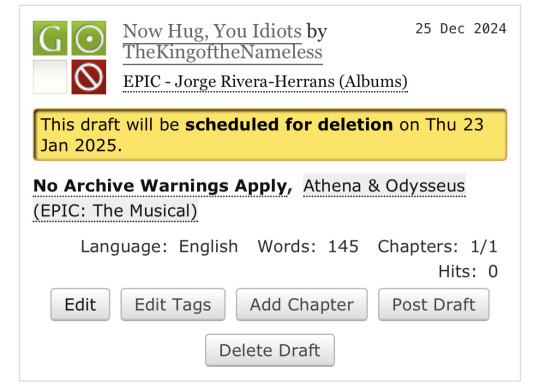This screenshot has height=390, width=540.
Task: Select the No Archive Warnings Apply tag
Action: click(160, 186)
